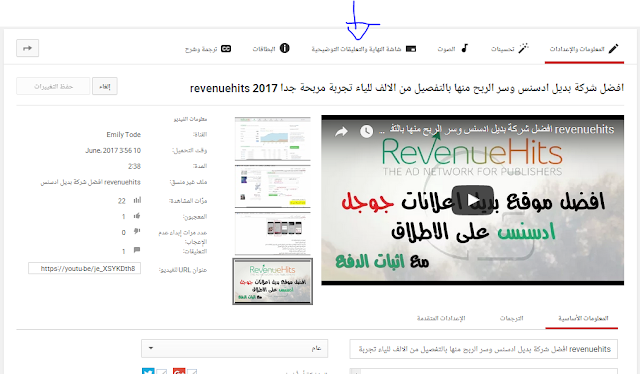Screen dimensions: 640x374
Task: Click the duration value '2:38'
Action: pos(134,166)
